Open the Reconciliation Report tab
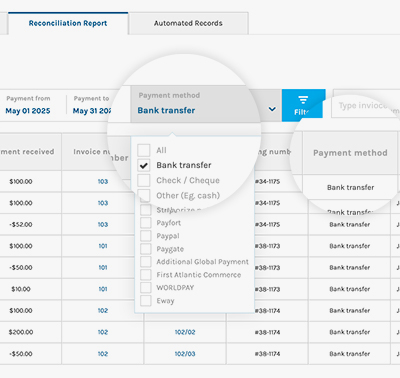 (x=68, y=23)
